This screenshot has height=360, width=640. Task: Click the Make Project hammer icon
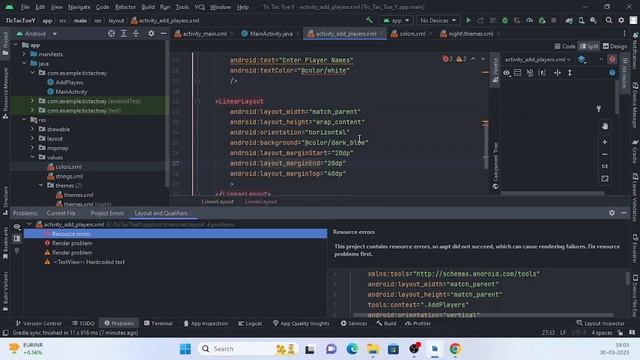[369, 20]
